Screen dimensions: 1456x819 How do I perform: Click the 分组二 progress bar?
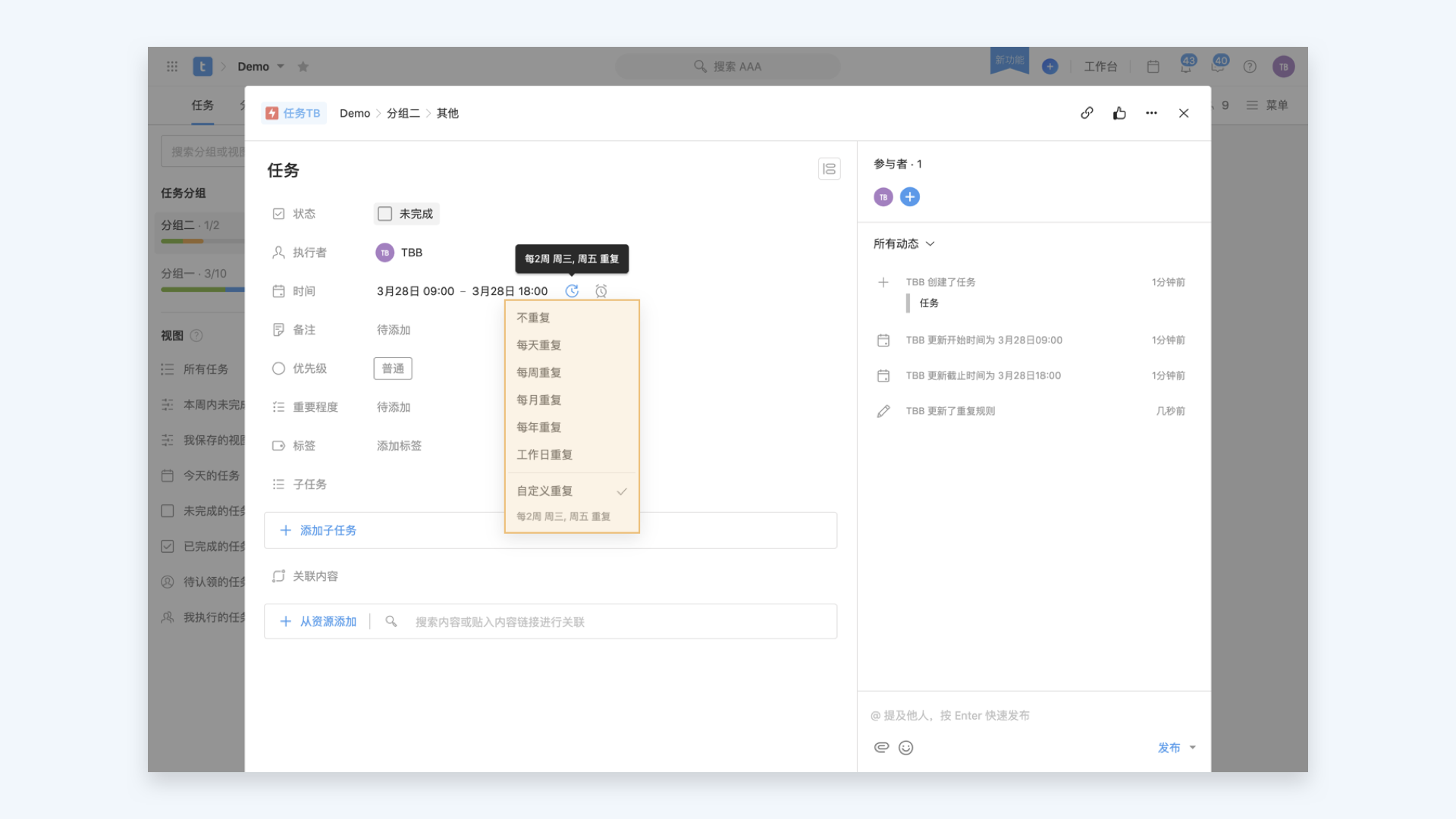202,241
